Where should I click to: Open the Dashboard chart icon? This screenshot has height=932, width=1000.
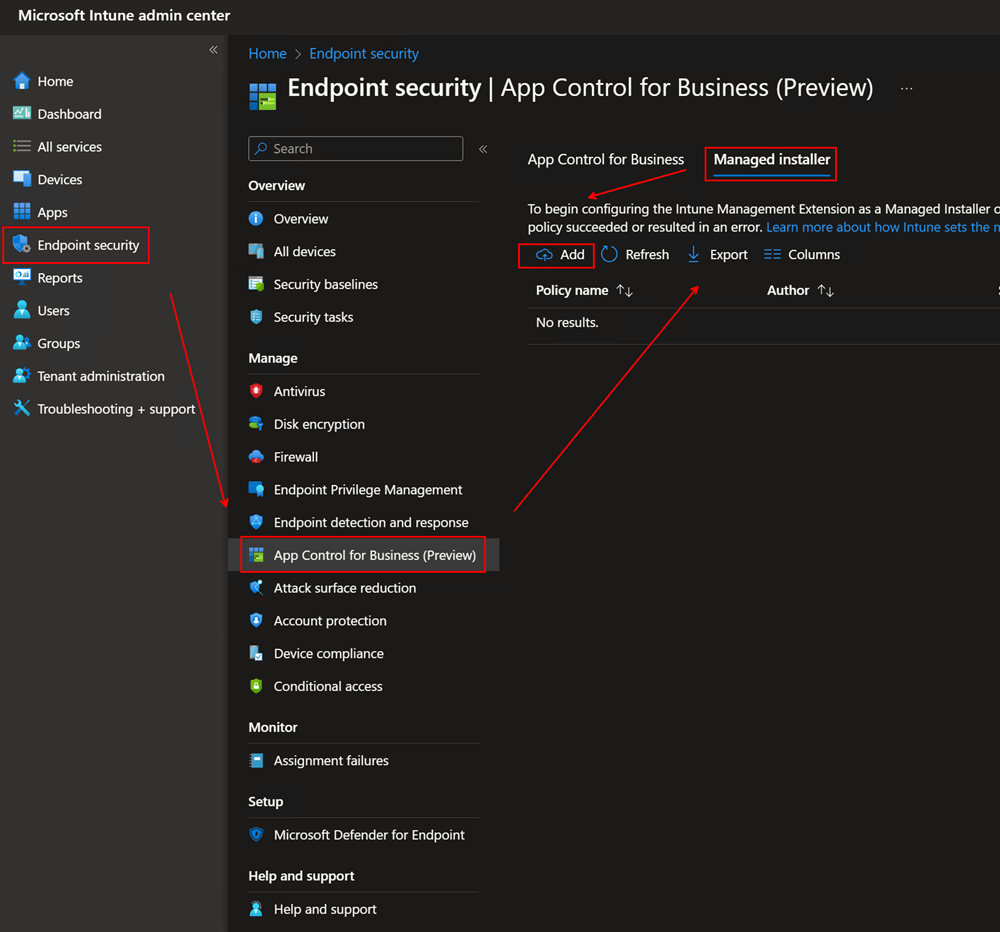point(22,114)
